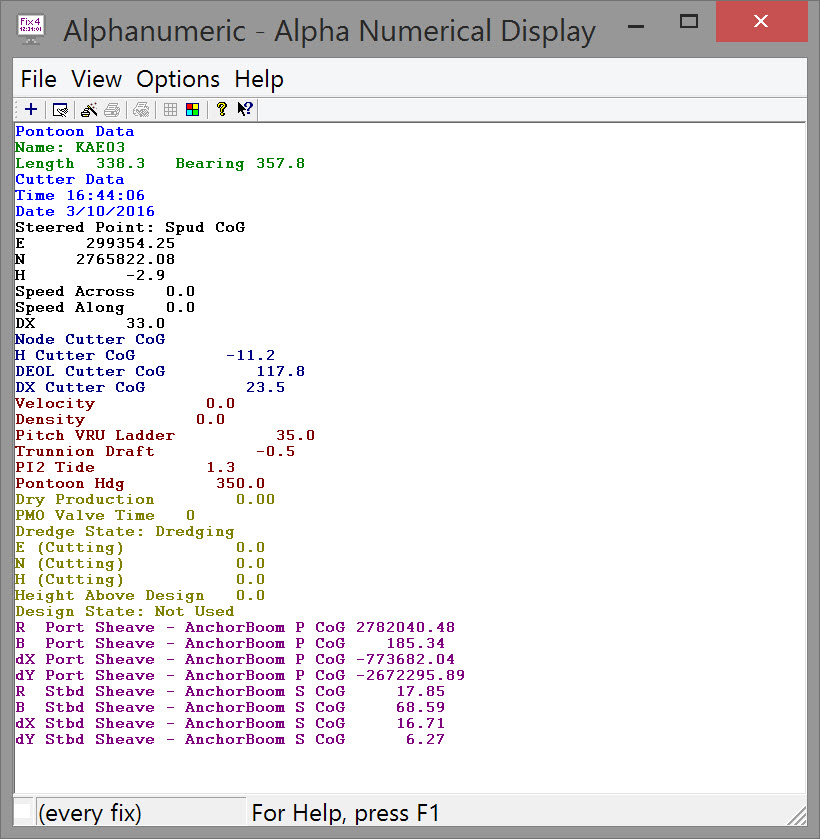Activate the context help arrow icon
Screen dimensions: 820x839
(245, 110)
